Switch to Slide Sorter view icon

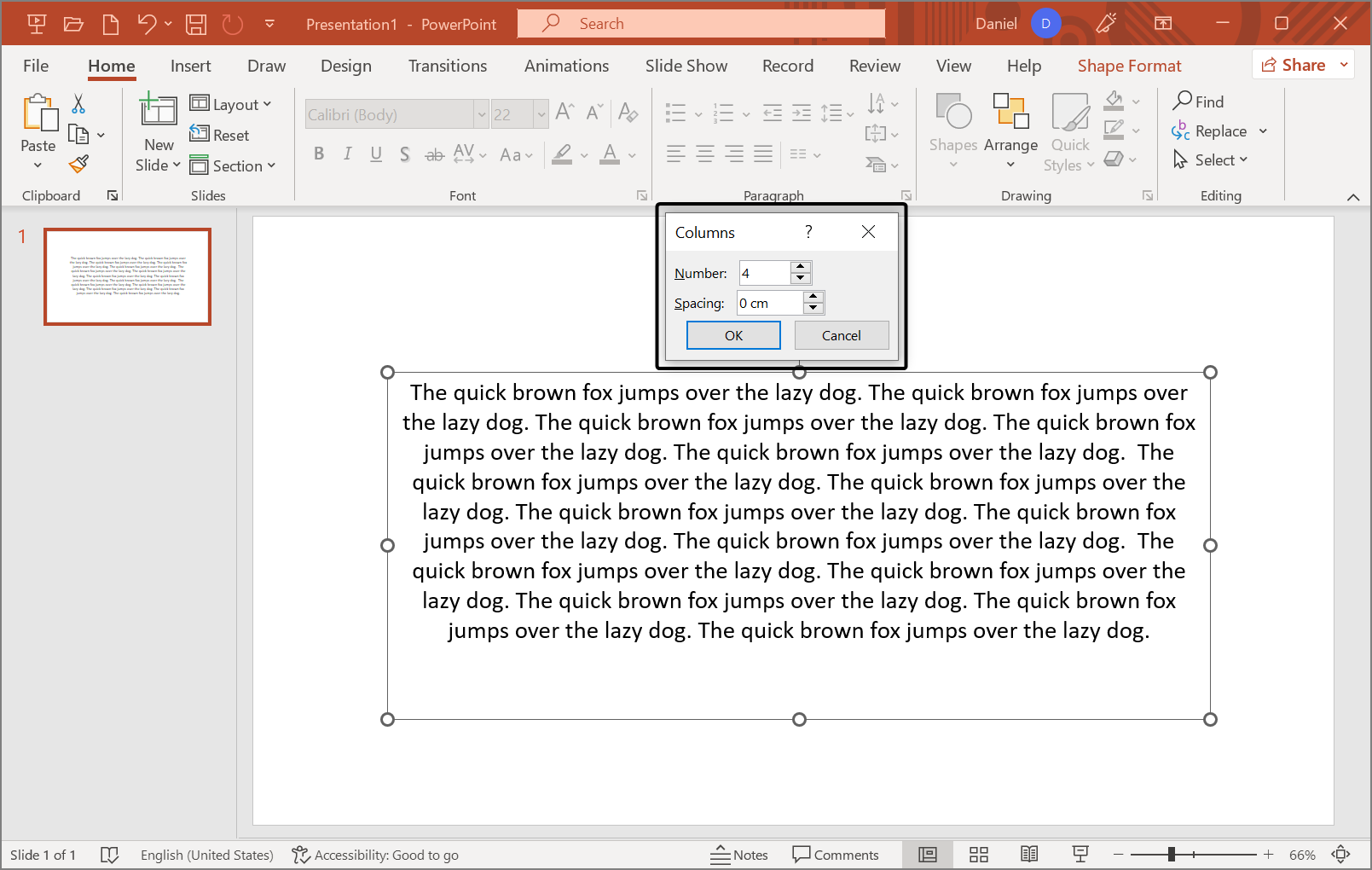(x=979, y=855)
